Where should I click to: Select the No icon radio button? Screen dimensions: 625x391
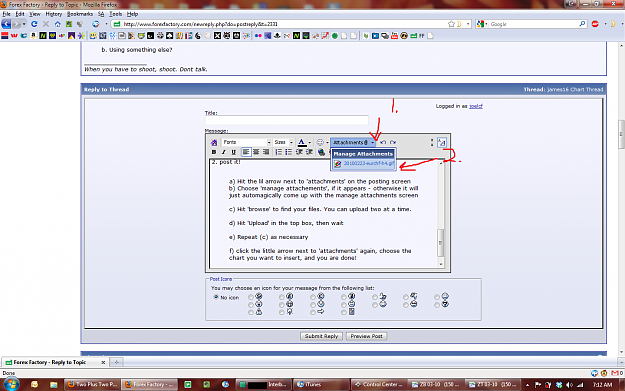216,297
